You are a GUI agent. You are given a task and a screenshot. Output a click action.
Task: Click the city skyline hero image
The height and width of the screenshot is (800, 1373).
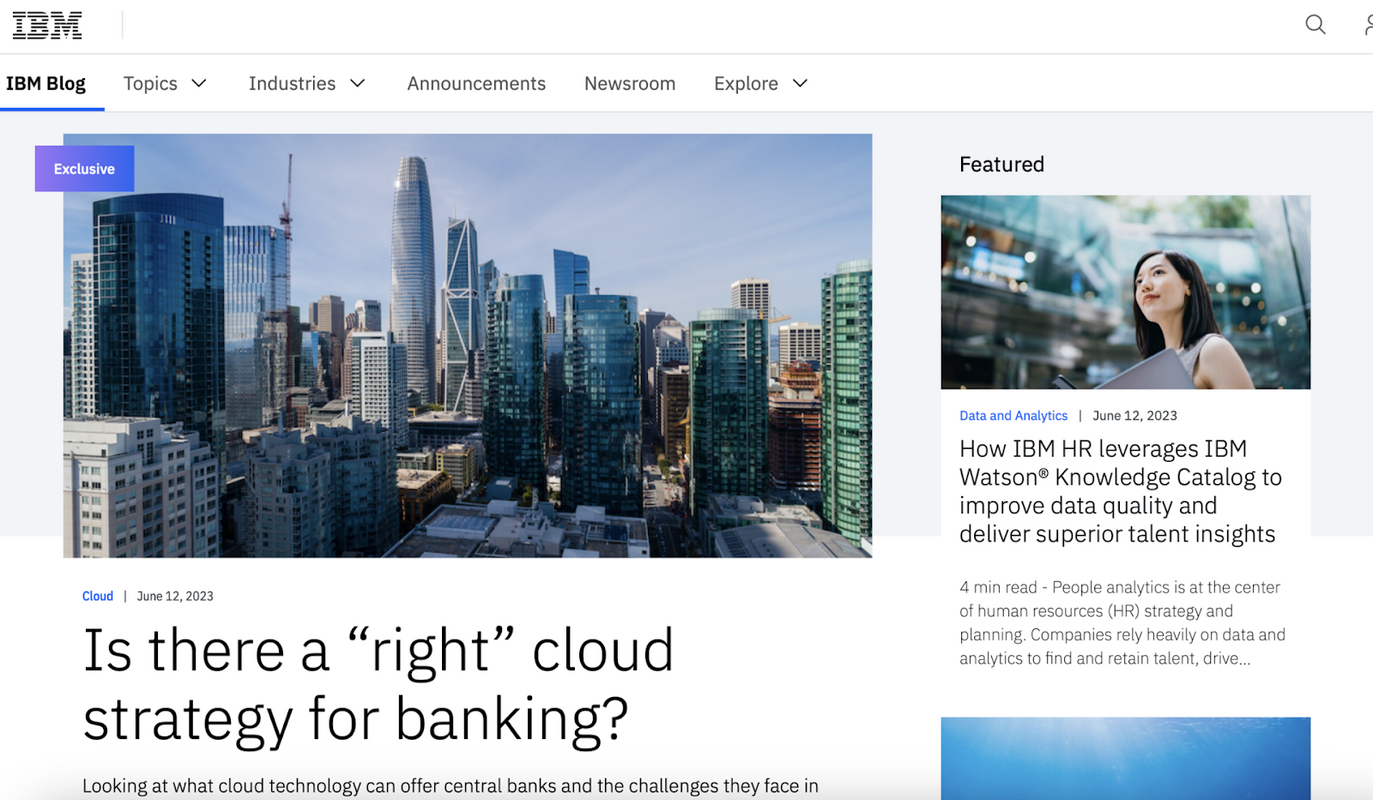[x=467, y=344]
